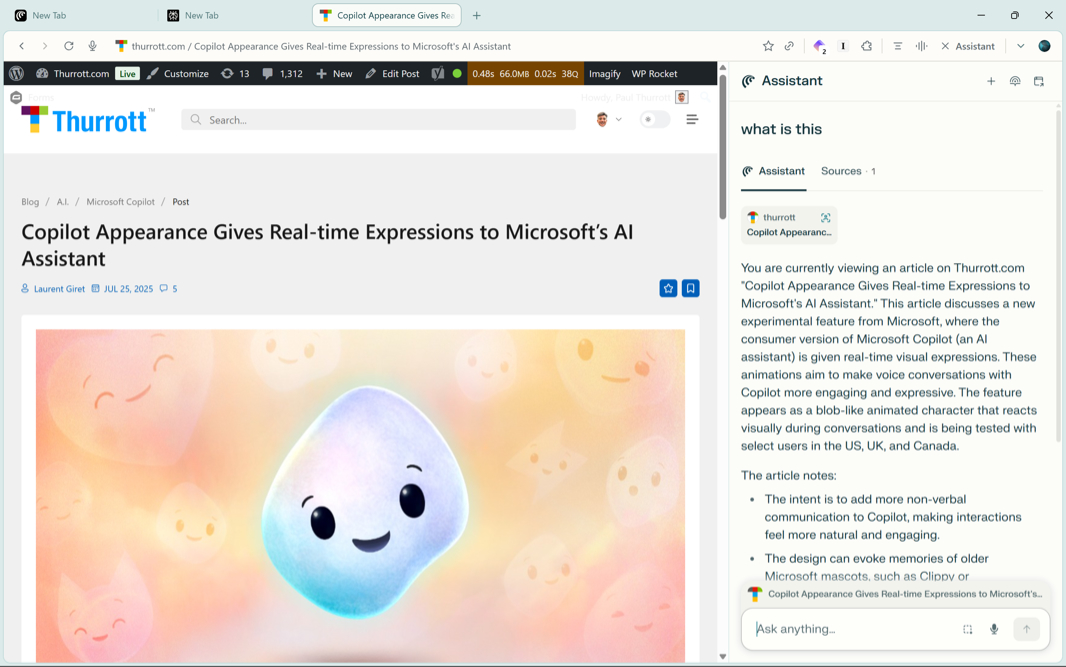Favorite the article with blue star icon
This screenshot has width=1066, height=667.
(668, 288)
